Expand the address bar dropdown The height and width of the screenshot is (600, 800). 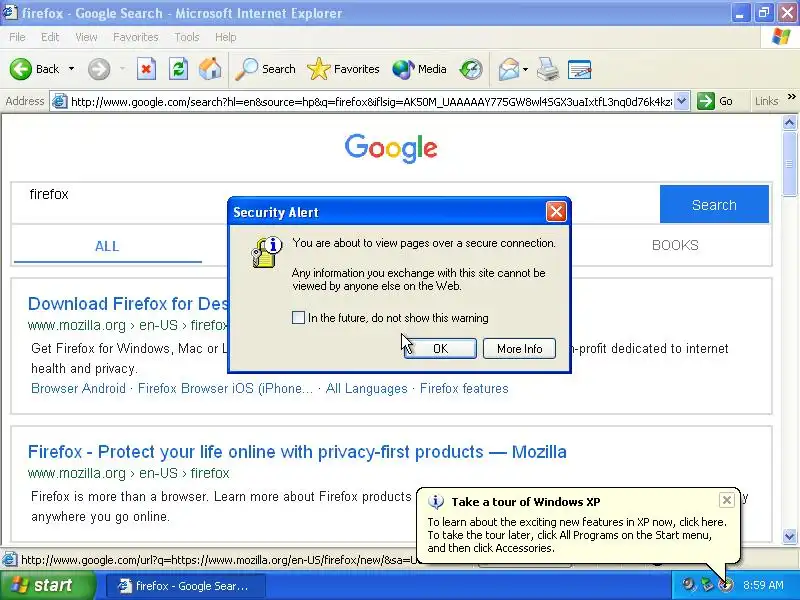point(682,101)
